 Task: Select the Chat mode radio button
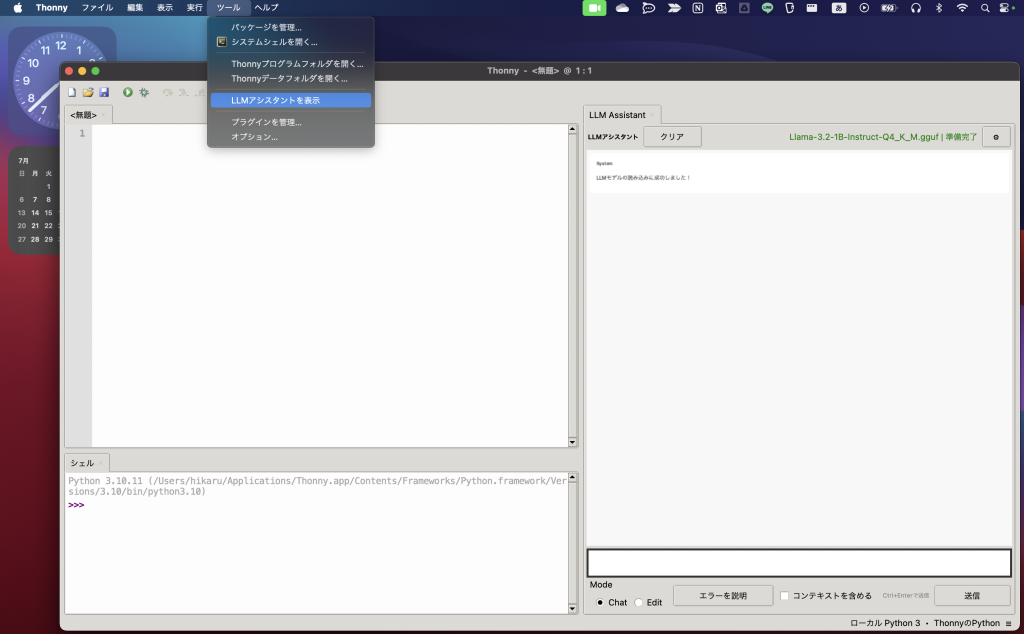600,603
